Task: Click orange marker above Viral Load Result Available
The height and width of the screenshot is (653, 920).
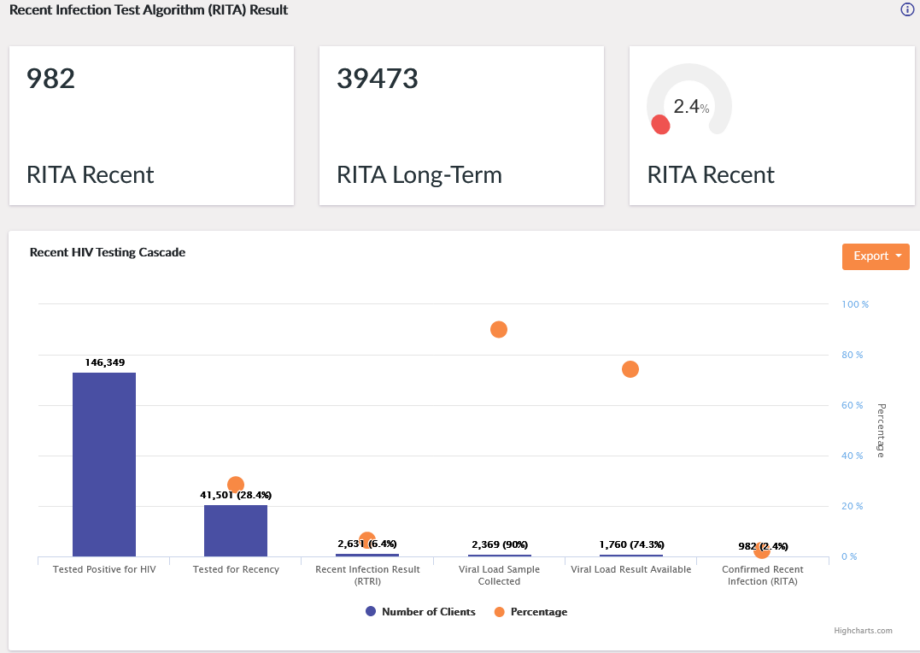Action: click(630, 369)
